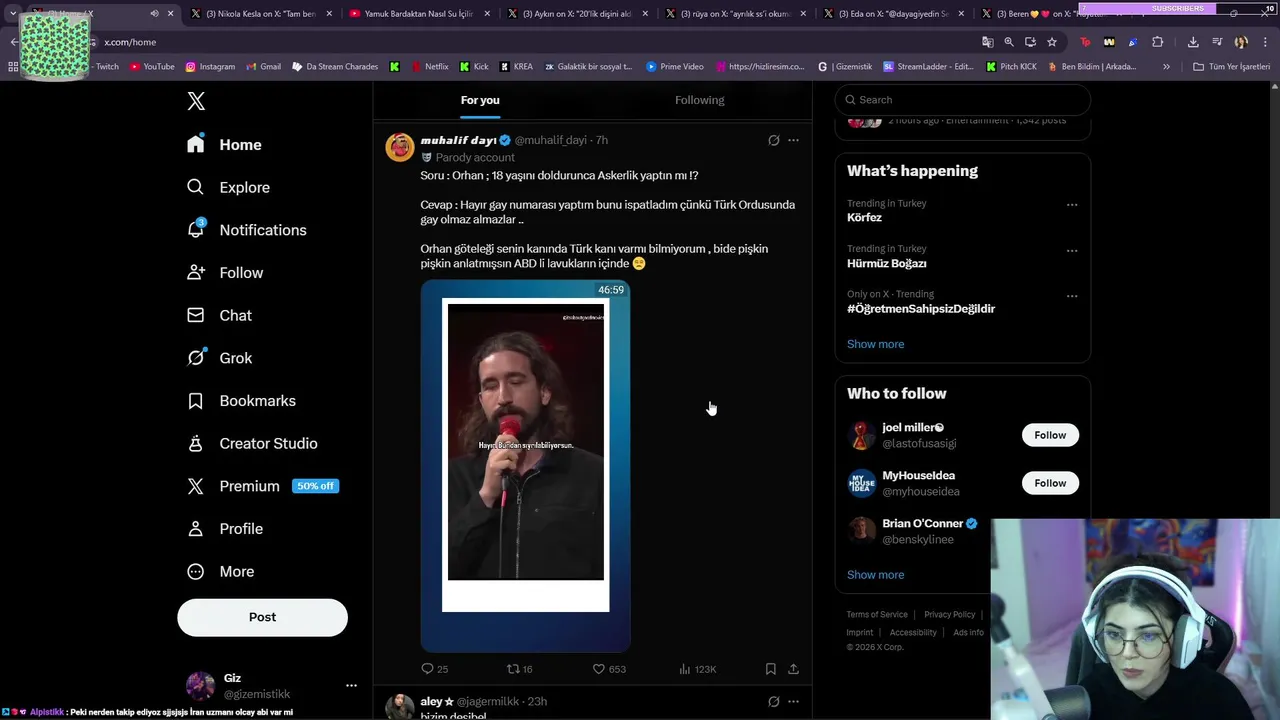
Task: Switch to Nikola Kesla X browser tab
Action: point(262,14)
